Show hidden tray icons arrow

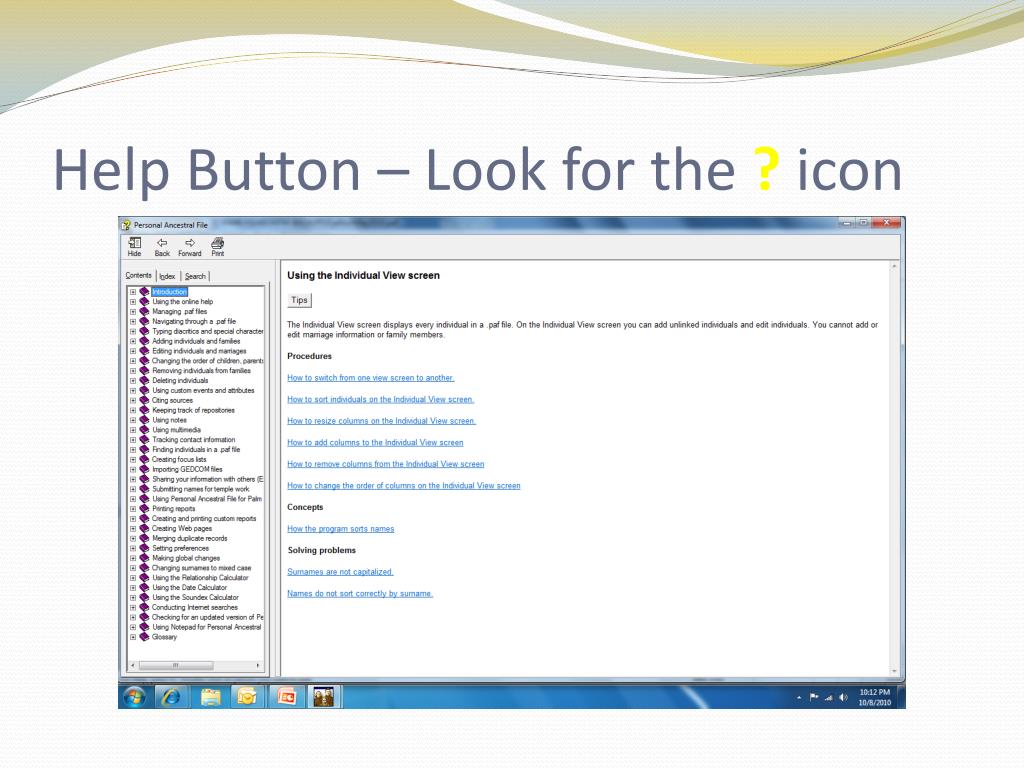[x=799, y=697]
